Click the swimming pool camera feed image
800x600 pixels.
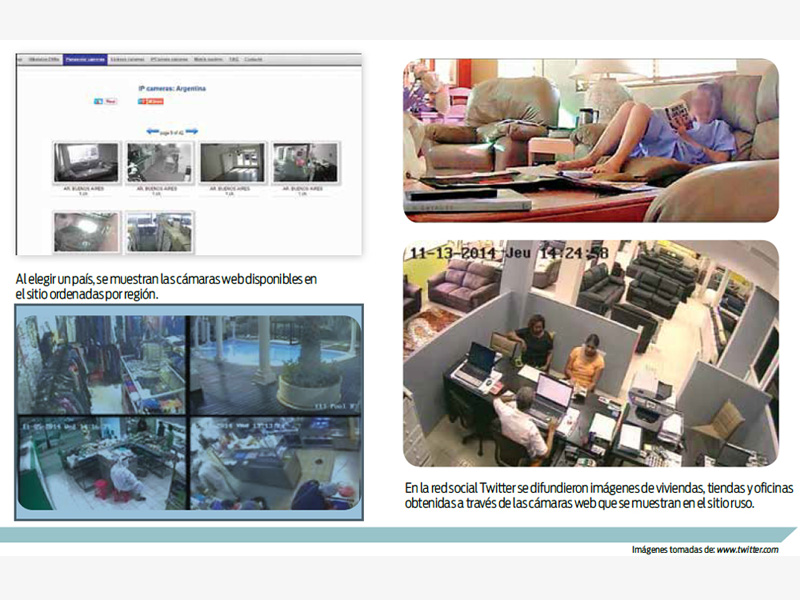pos(276,364)
